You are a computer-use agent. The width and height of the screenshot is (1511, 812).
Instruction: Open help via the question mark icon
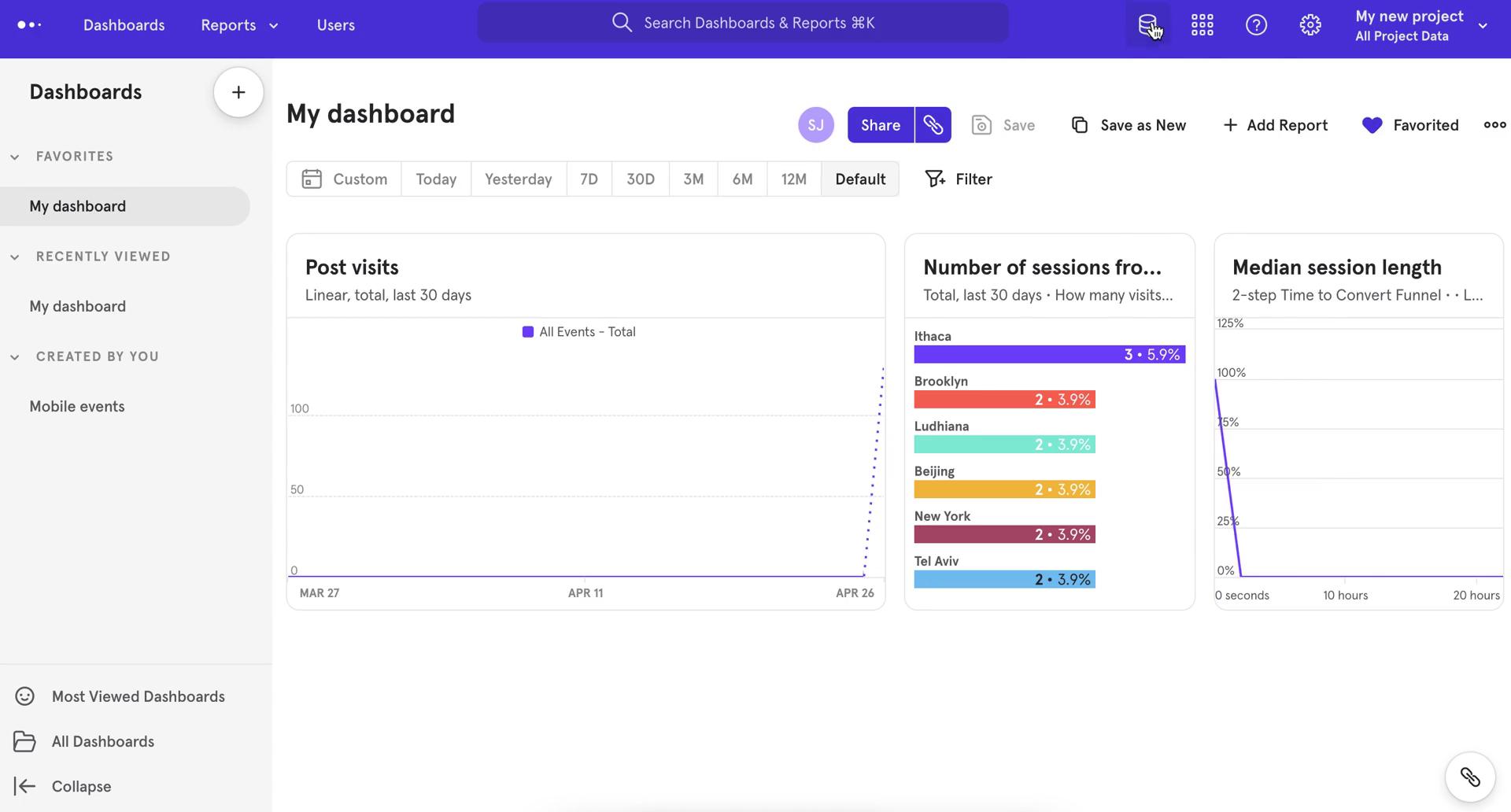[x=1256, y=24]
